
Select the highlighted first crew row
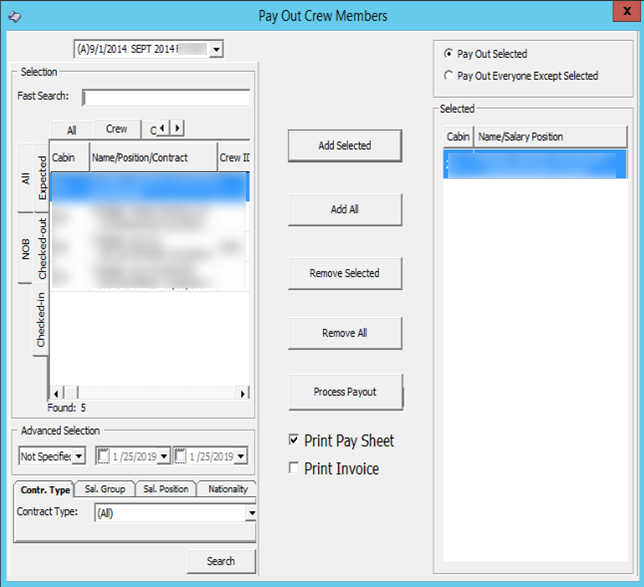pos(150,186)
